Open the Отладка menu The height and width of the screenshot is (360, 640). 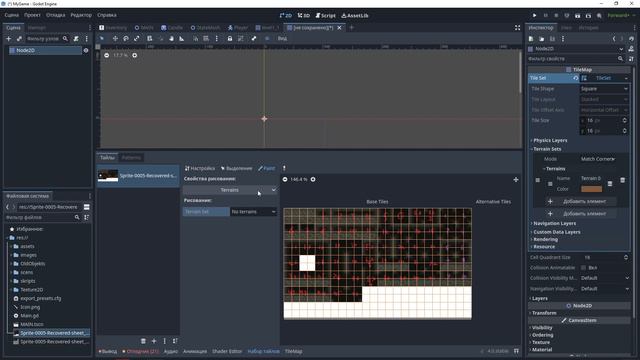(x=56, y=15)
